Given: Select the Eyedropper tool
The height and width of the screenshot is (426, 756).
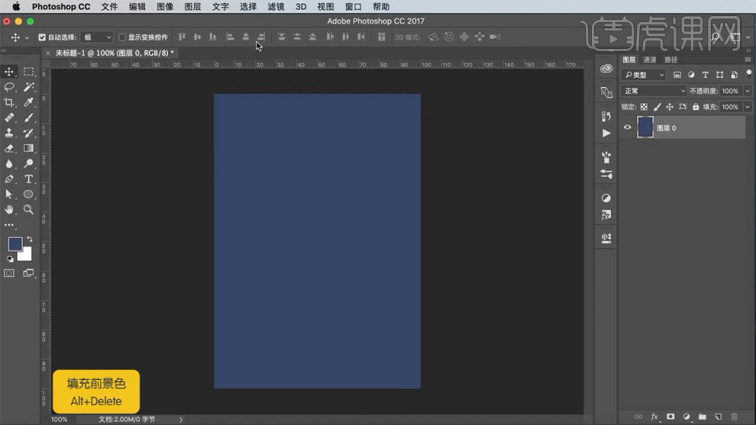Looking at the screenshot, I should pos(28,102).
